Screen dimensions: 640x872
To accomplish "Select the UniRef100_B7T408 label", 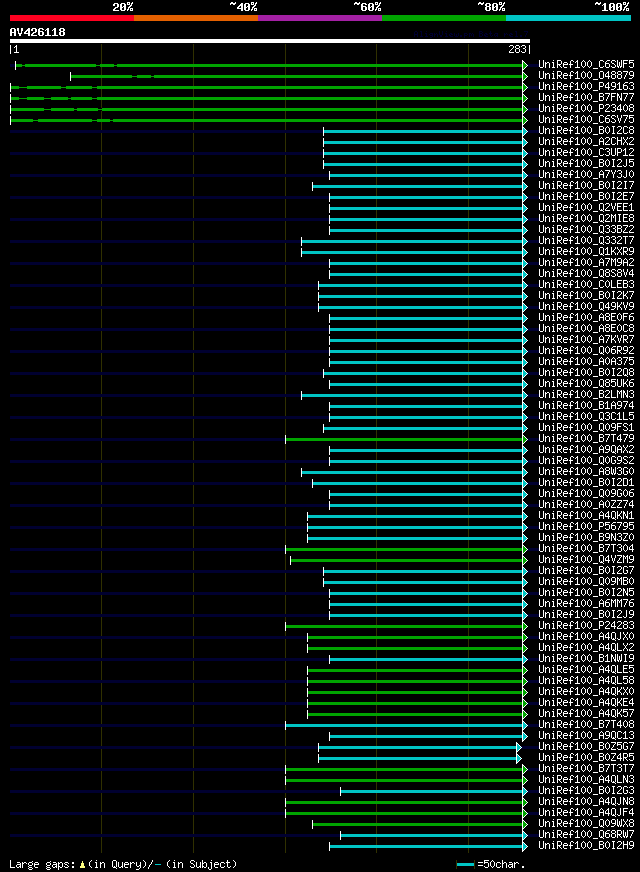I will coord(586,725).
